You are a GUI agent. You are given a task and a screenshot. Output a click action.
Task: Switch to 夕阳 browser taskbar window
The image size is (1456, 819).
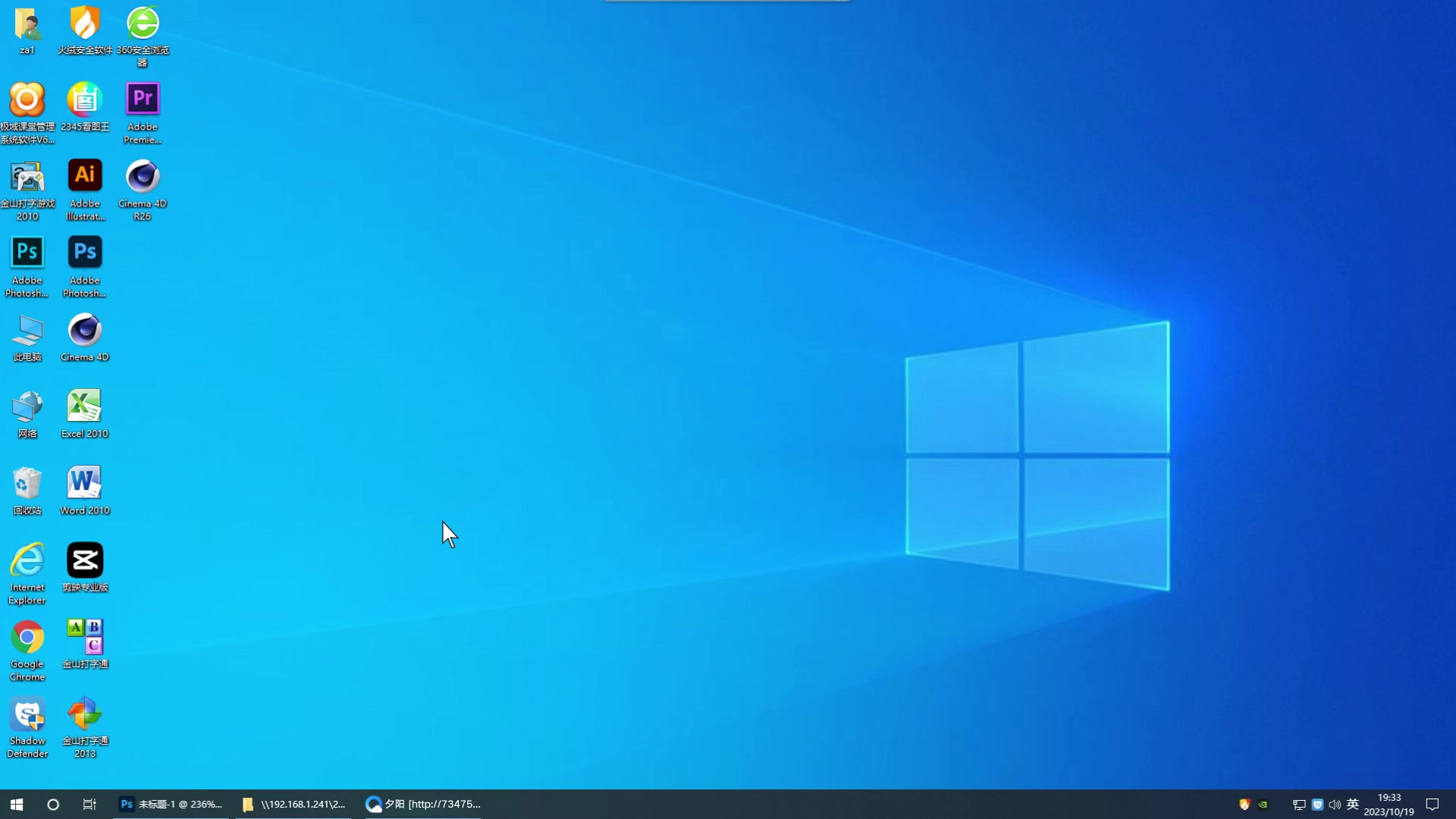[x=423, y=804]
